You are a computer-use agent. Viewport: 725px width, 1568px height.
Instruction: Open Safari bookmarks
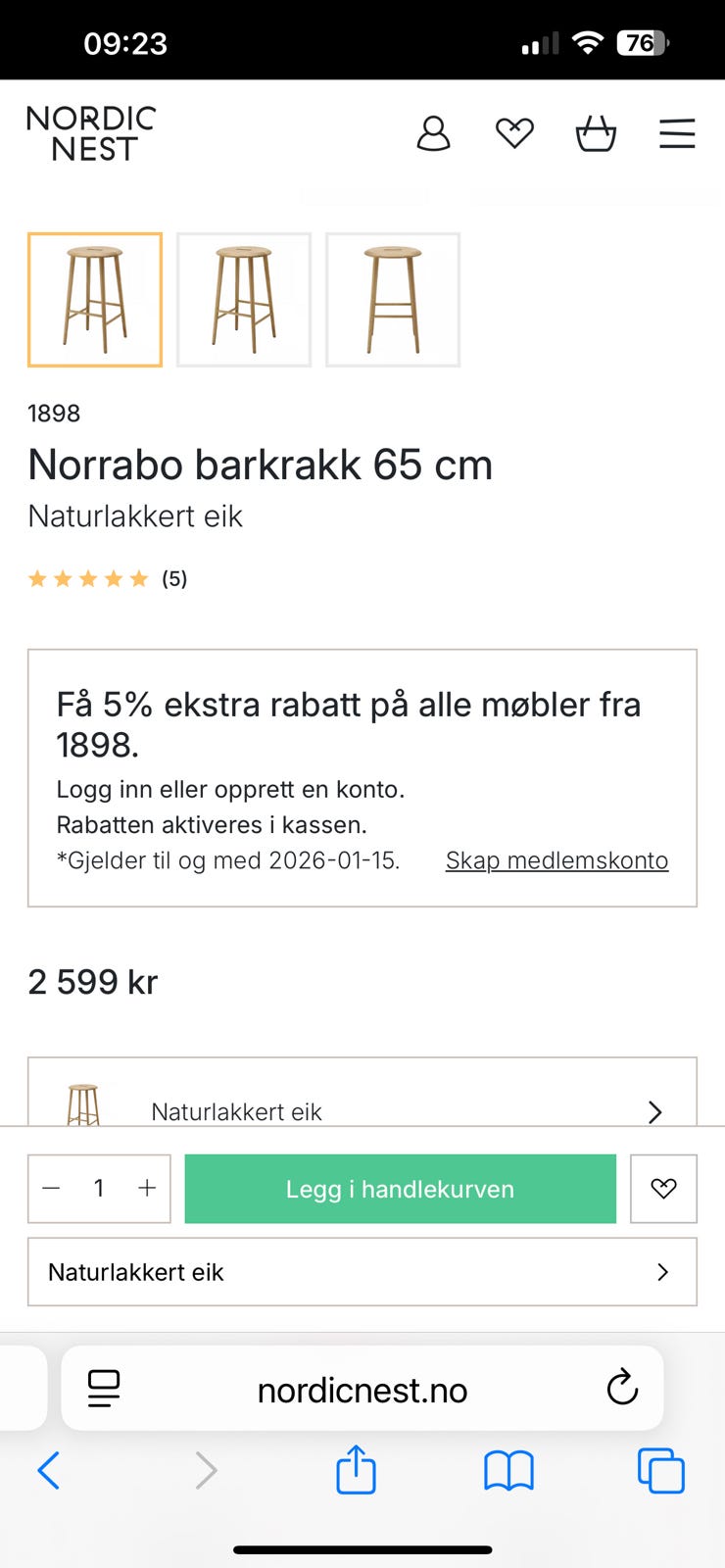point(508,1470)
